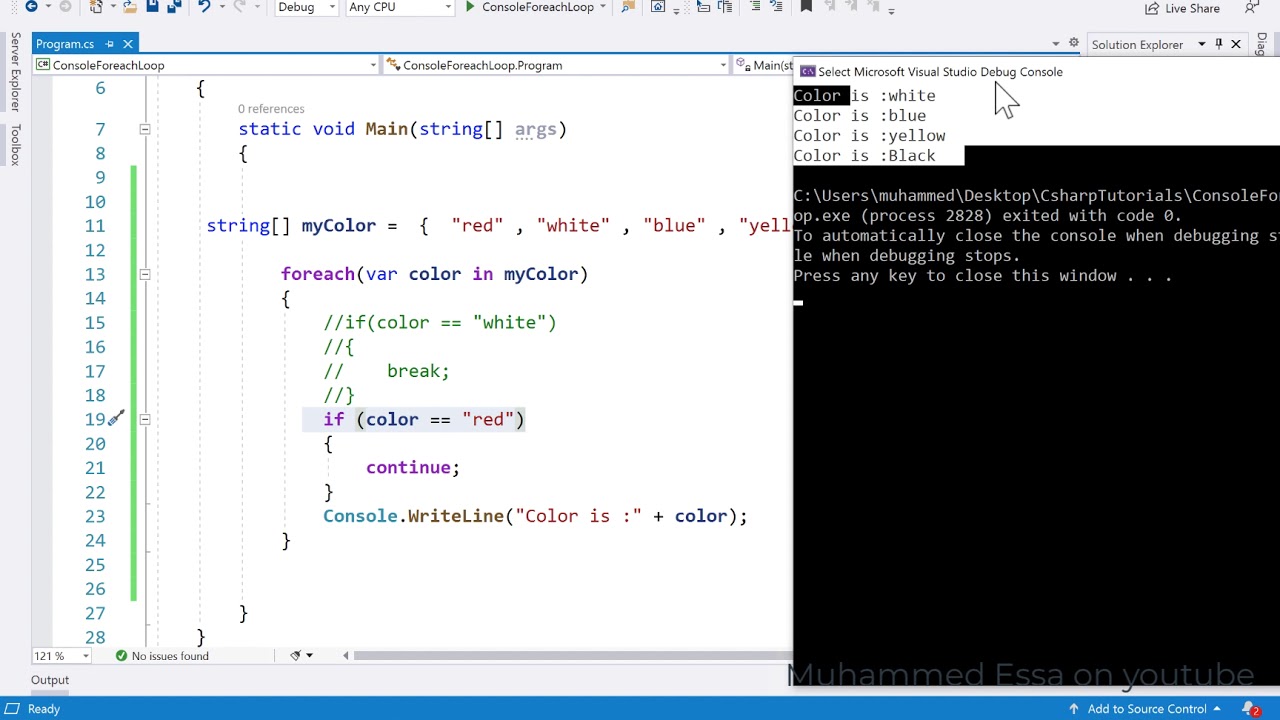This screenshot has height=720, width=1280.
Task: Click the No issues found checkmark icon
Action: point(121,656)
